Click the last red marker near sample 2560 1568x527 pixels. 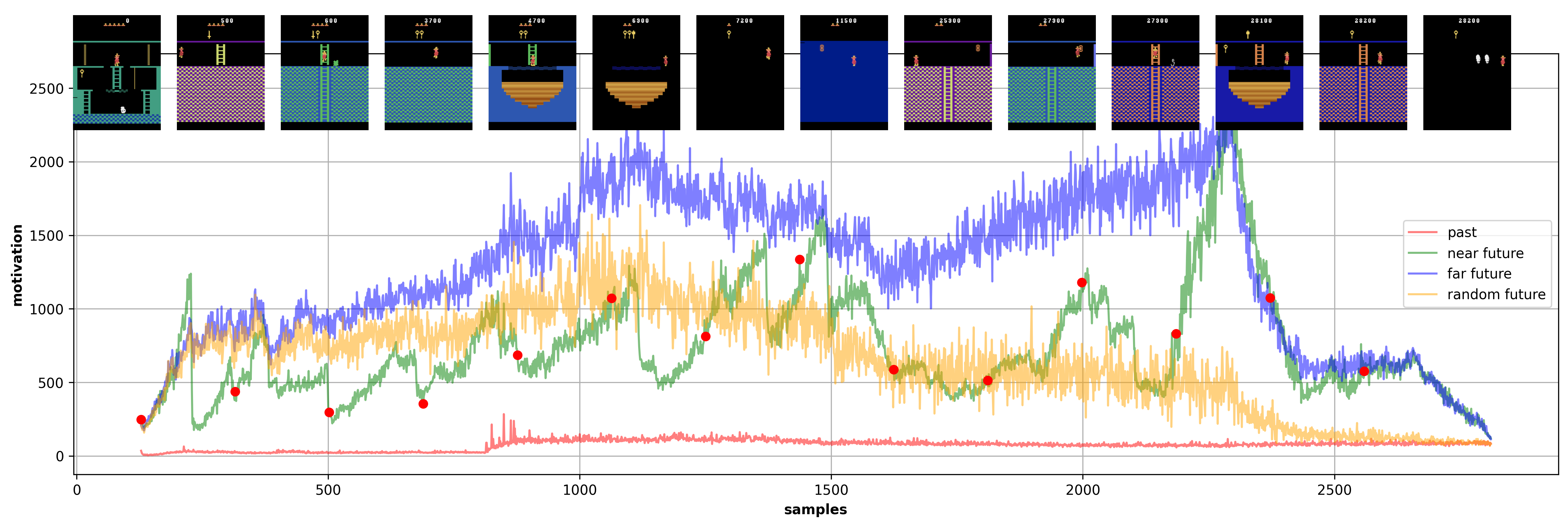[1364, 371]
